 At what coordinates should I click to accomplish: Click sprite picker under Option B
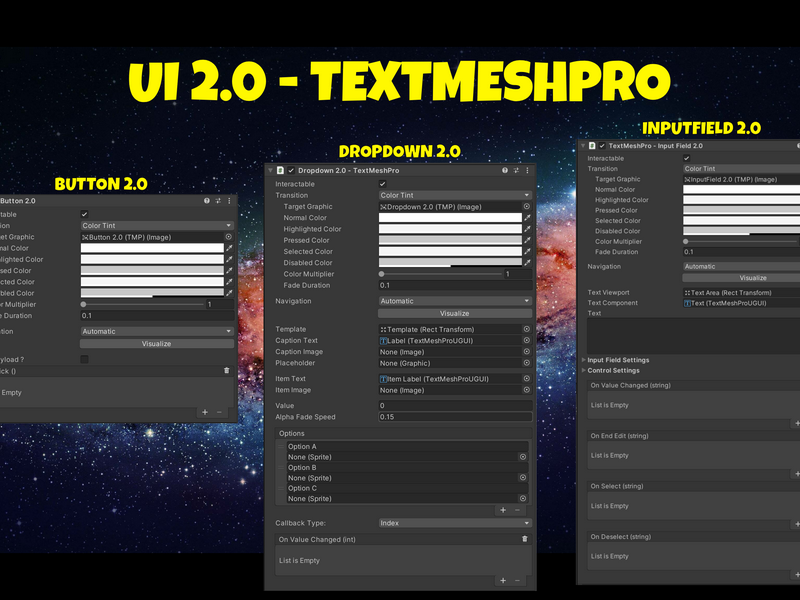pyautogui.click(x=522, y=478)
